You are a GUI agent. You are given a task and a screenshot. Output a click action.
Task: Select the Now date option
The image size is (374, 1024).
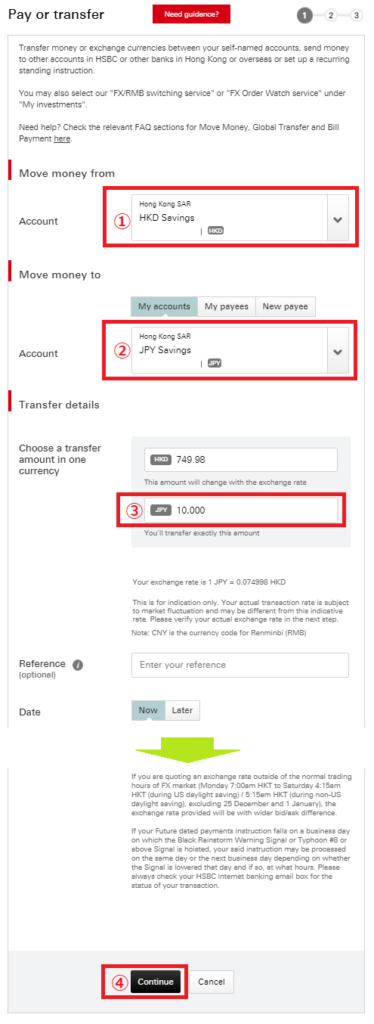point(148,711)
